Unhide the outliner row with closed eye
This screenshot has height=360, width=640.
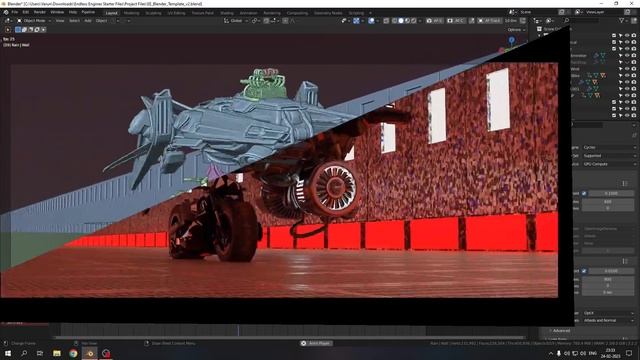(627, 62)
